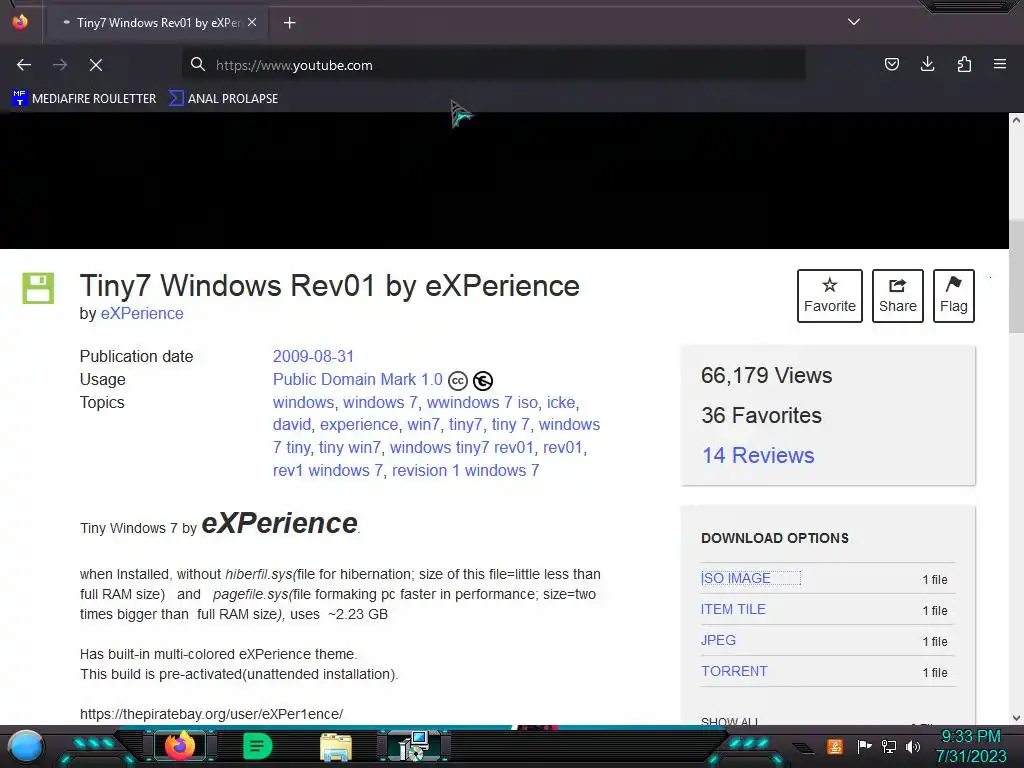Viewport: 1024px width, 768px height.
Task: Click the '66,179 Views' text
Action: 766,376
